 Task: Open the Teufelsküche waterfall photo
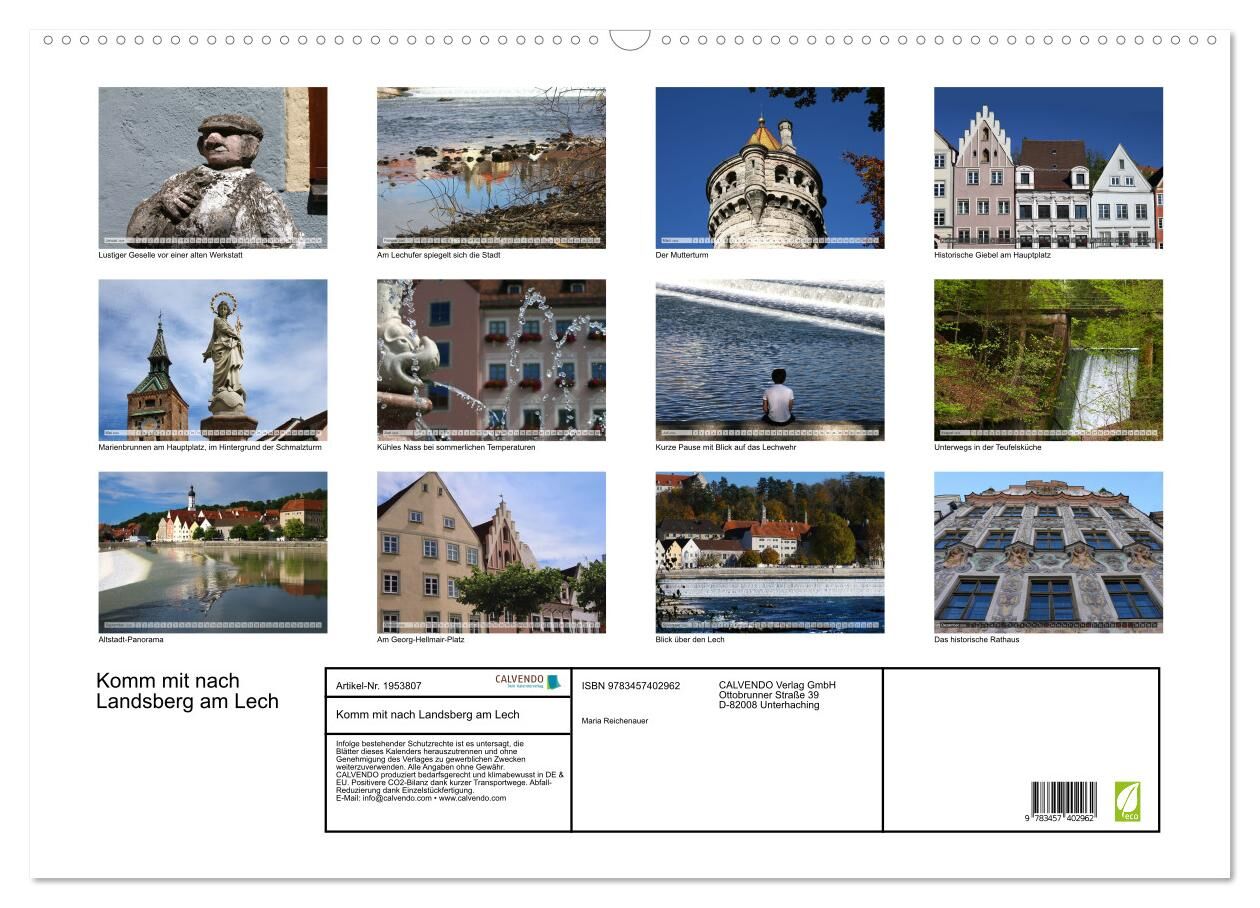(x=1048, y=360)
